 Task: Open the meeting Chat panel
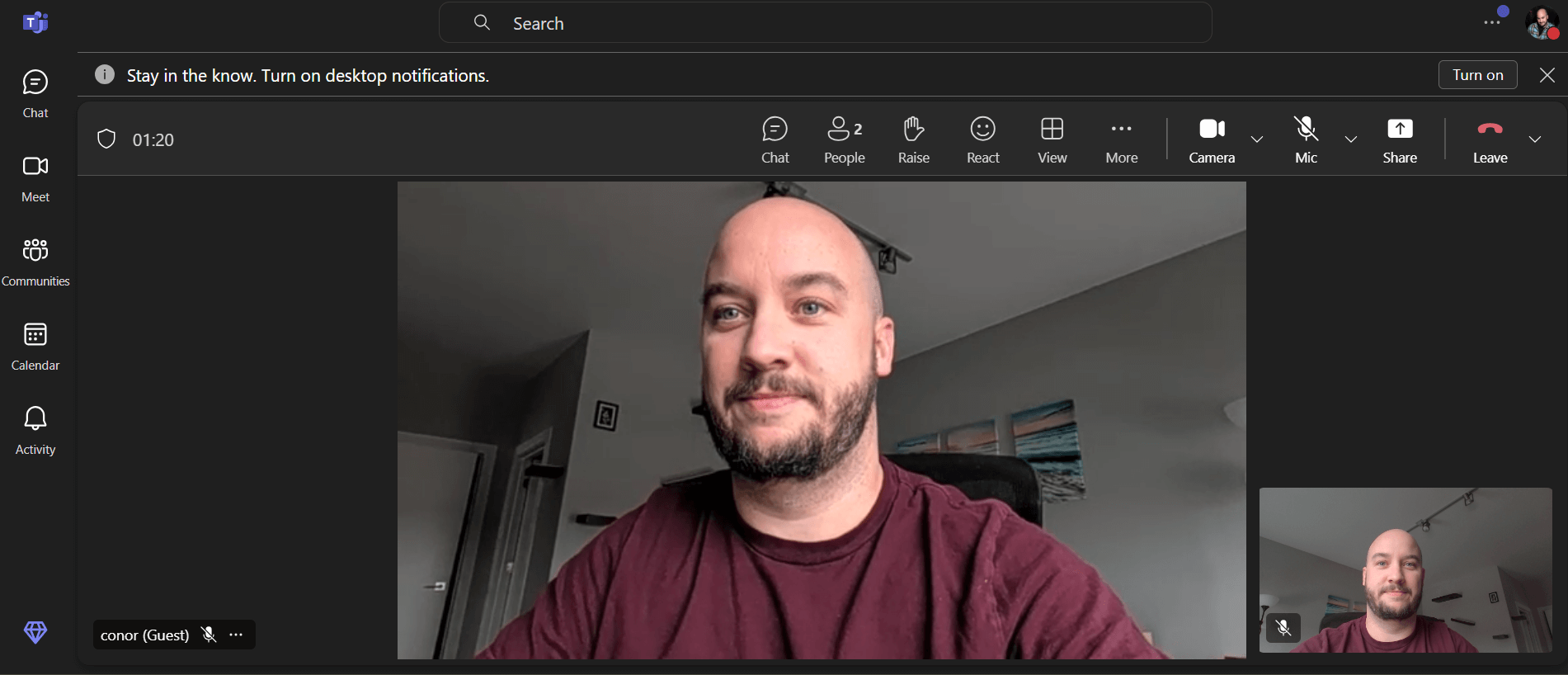point(775,139)
